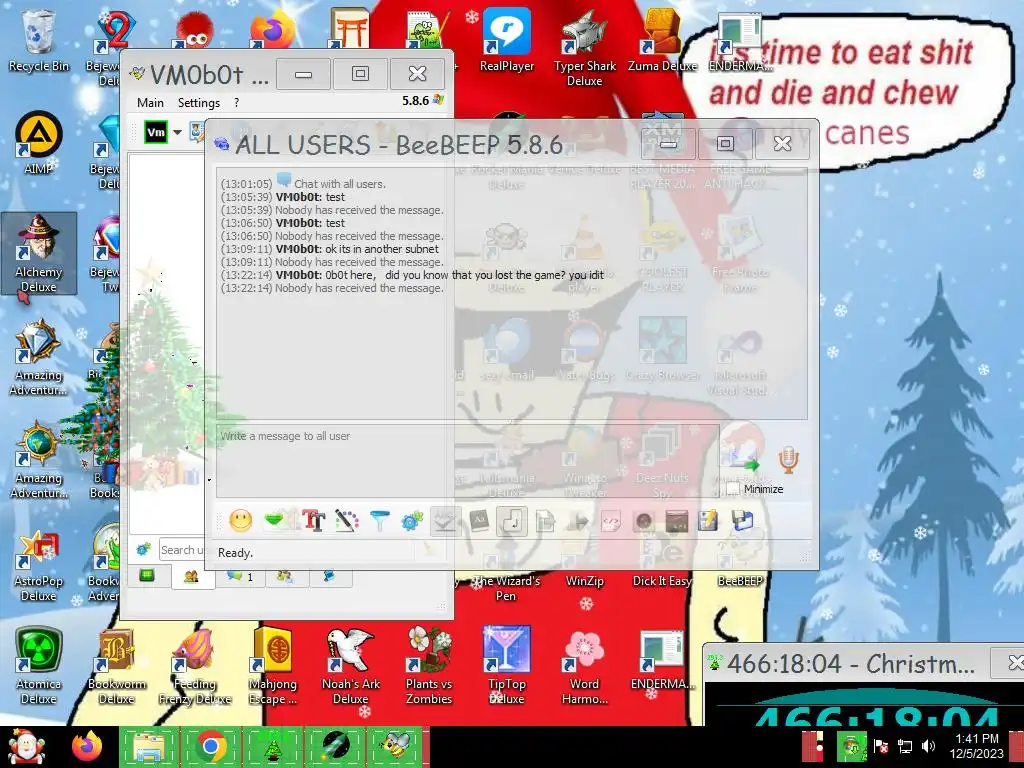
Task: Click the edit profile icon beside the Vm dropdown
Action: [x=197, y=132]
